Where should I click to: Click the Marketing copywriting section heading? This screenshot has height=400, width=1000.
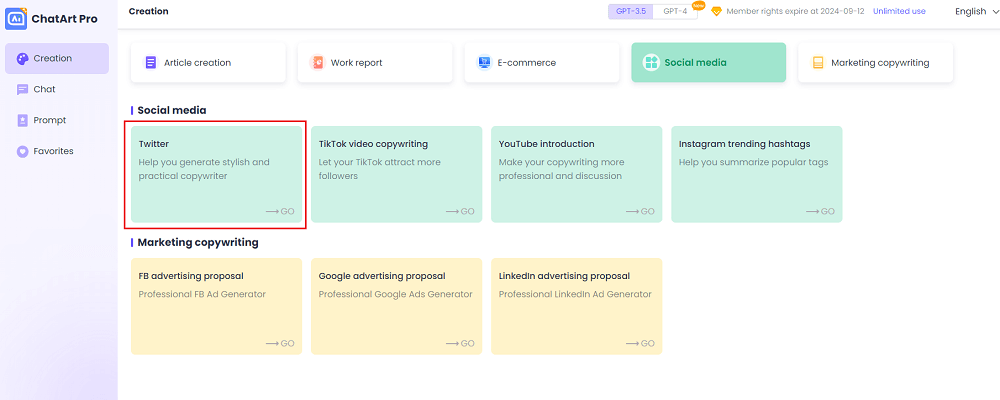[x=198, y=242]
